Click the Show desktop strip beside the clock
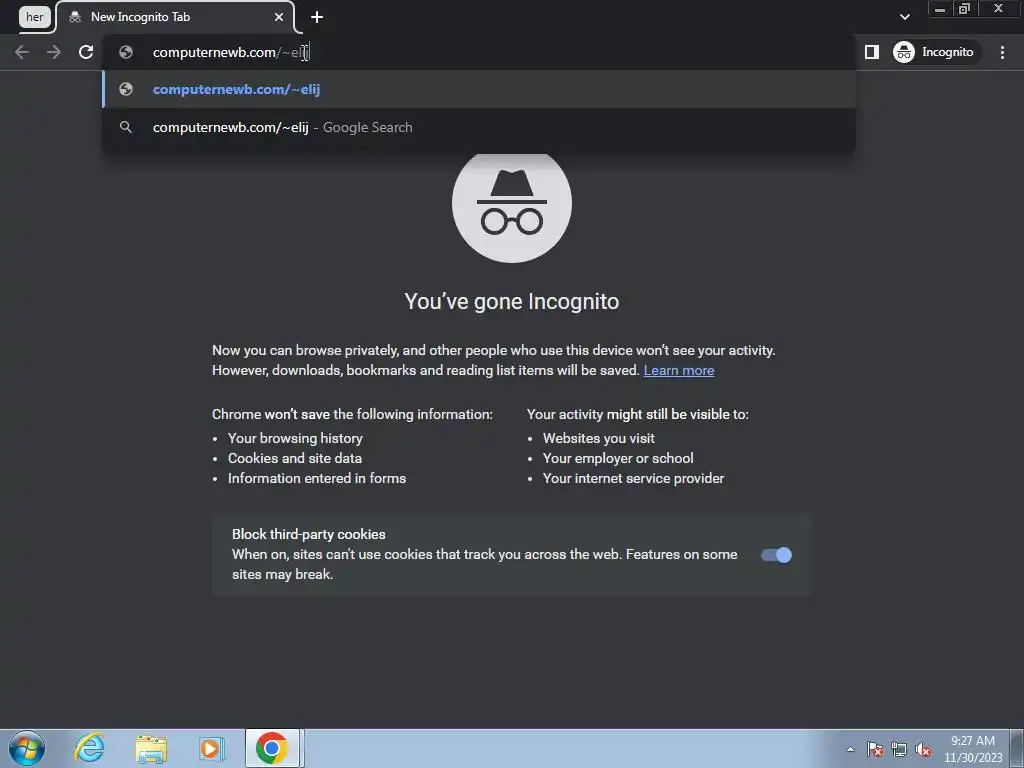The width and height of the screenshot is (1024, 768). click(1017, 748)
